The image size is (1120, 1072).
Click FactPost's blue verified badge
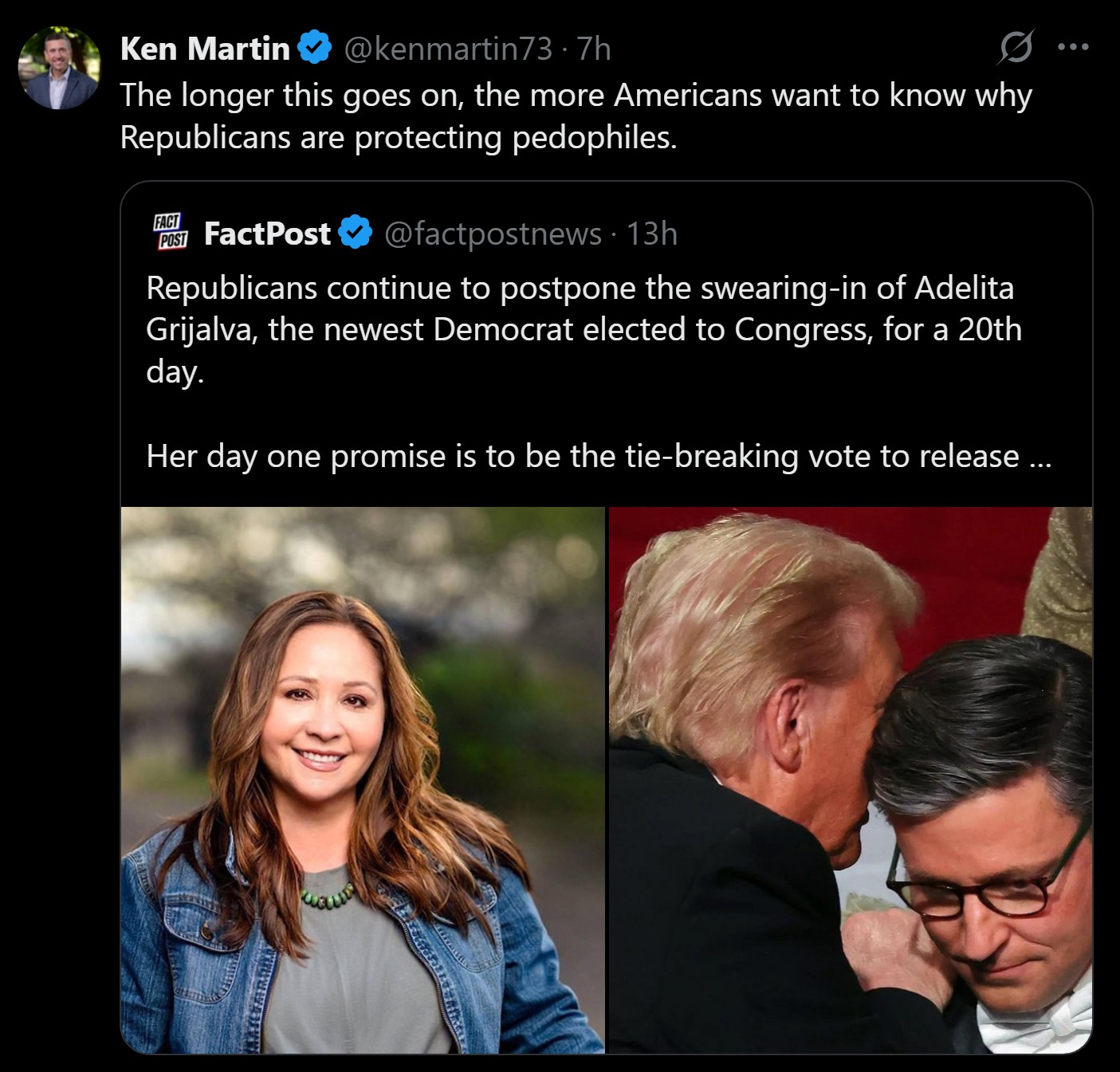[356, 234]
